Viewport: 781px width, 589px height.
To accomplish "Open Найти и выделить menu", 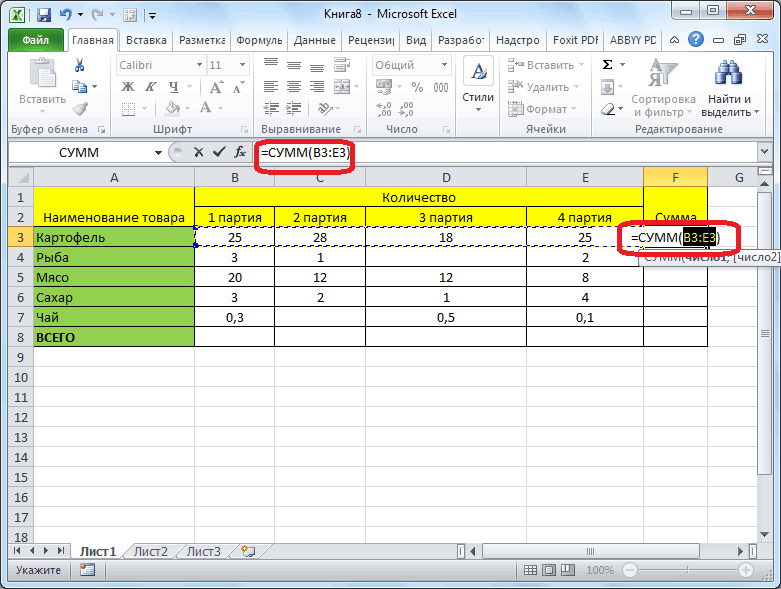I will click(730, 88).
